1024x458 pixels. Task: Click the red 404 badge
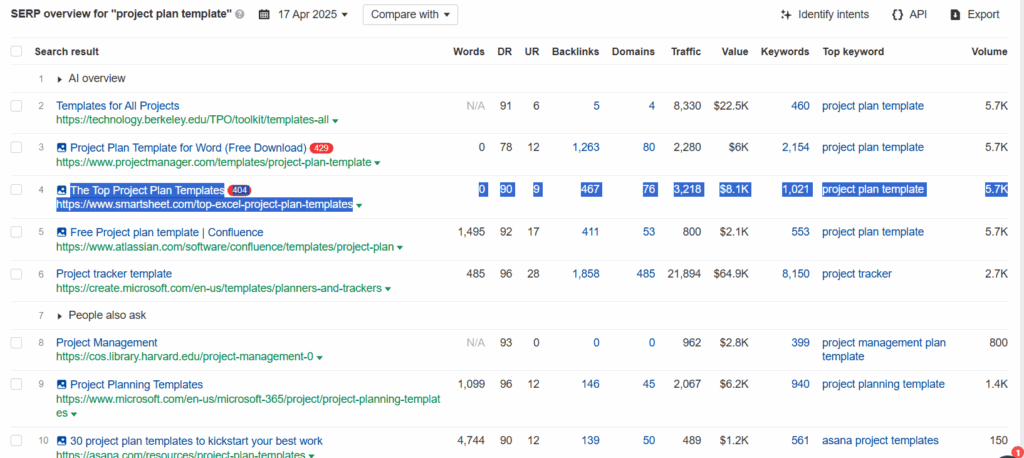[x=239, y=190]
